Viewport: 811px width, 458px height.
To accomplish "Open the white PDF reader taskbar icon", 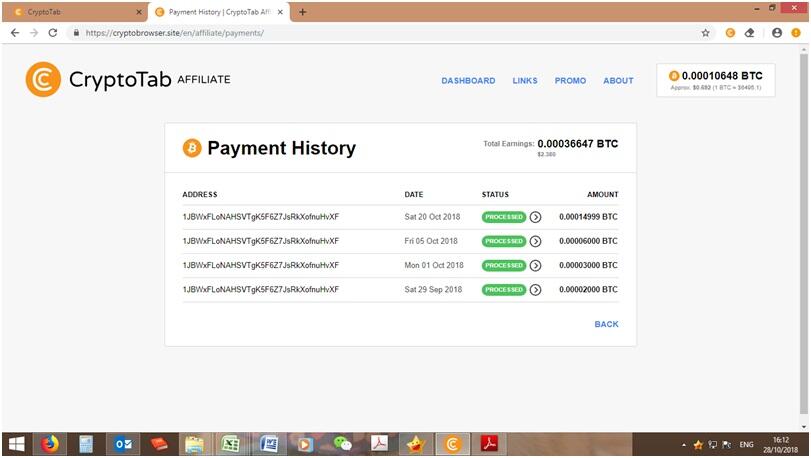I will point(379,444).
